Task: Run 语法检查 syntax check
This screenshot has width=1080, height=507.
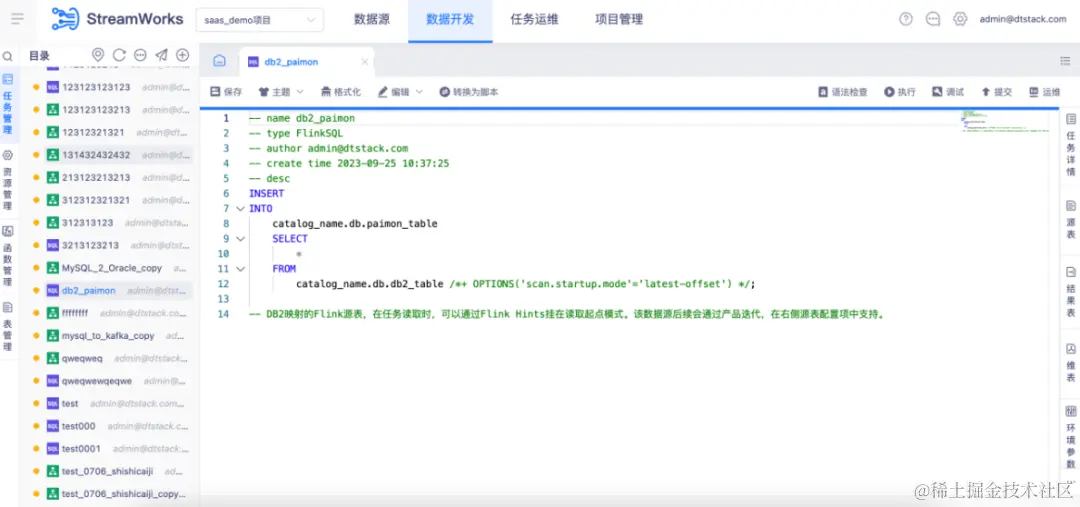Action: pyautogui.click(x=842, y=92)
